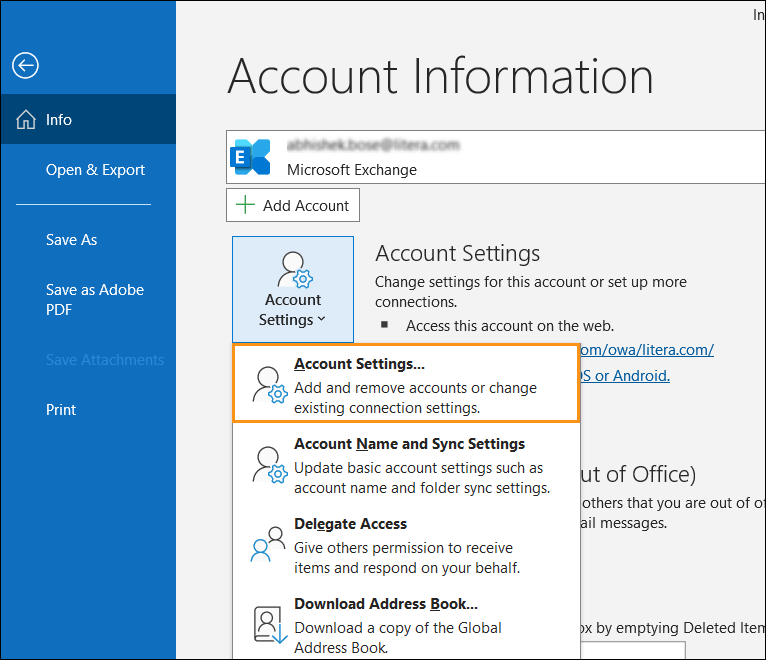Open the Open & Export section
The image size is (766, 660).
point(95,170)
